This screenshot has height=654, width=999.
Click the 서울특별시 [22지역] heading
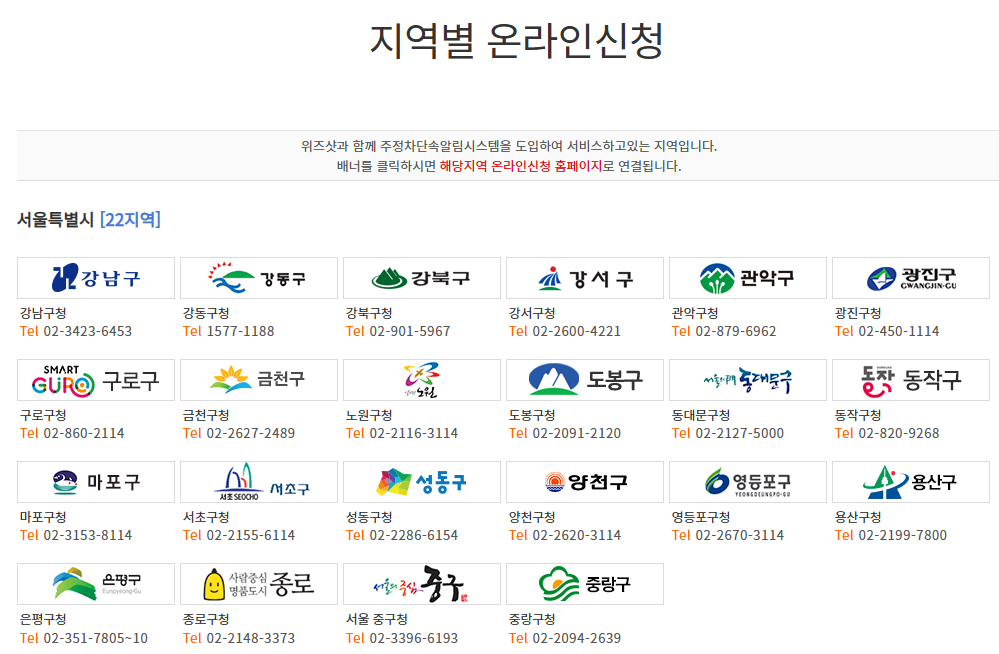coord(89,220)
